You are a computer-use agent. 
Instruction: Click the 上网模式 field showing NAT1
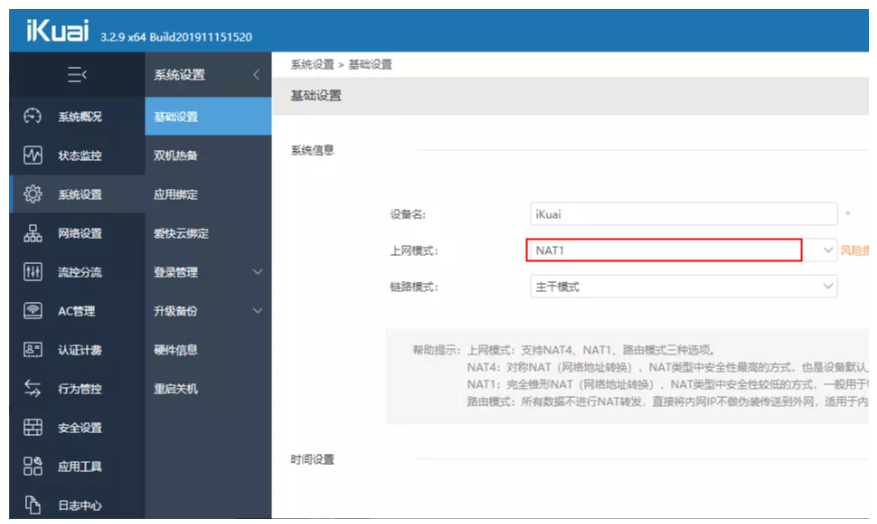(664, 250)
